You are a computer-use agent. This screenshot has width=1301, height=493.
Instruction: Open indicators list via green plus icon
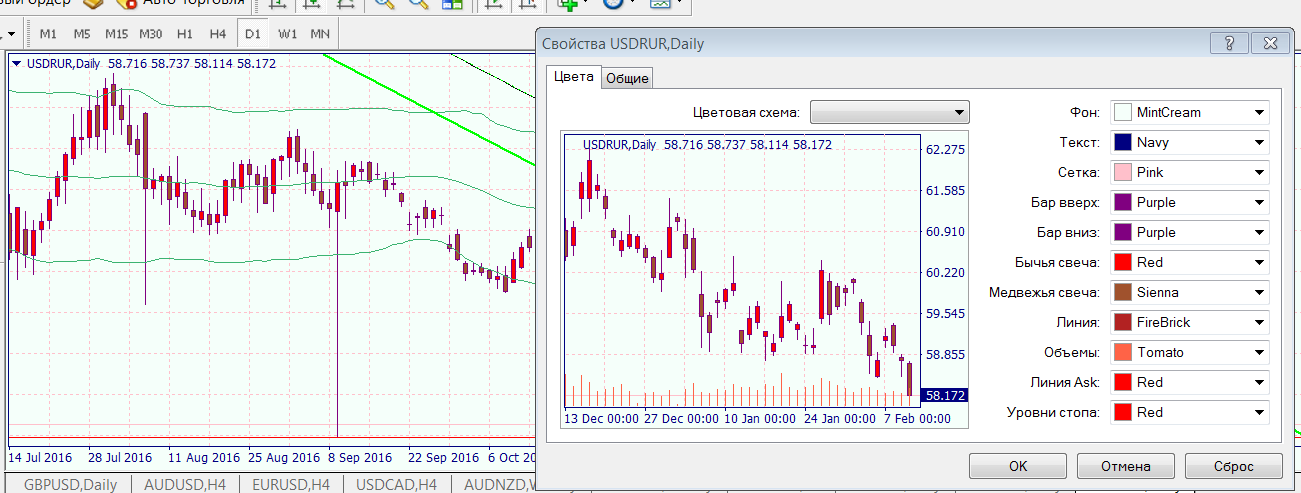[569, 4]
